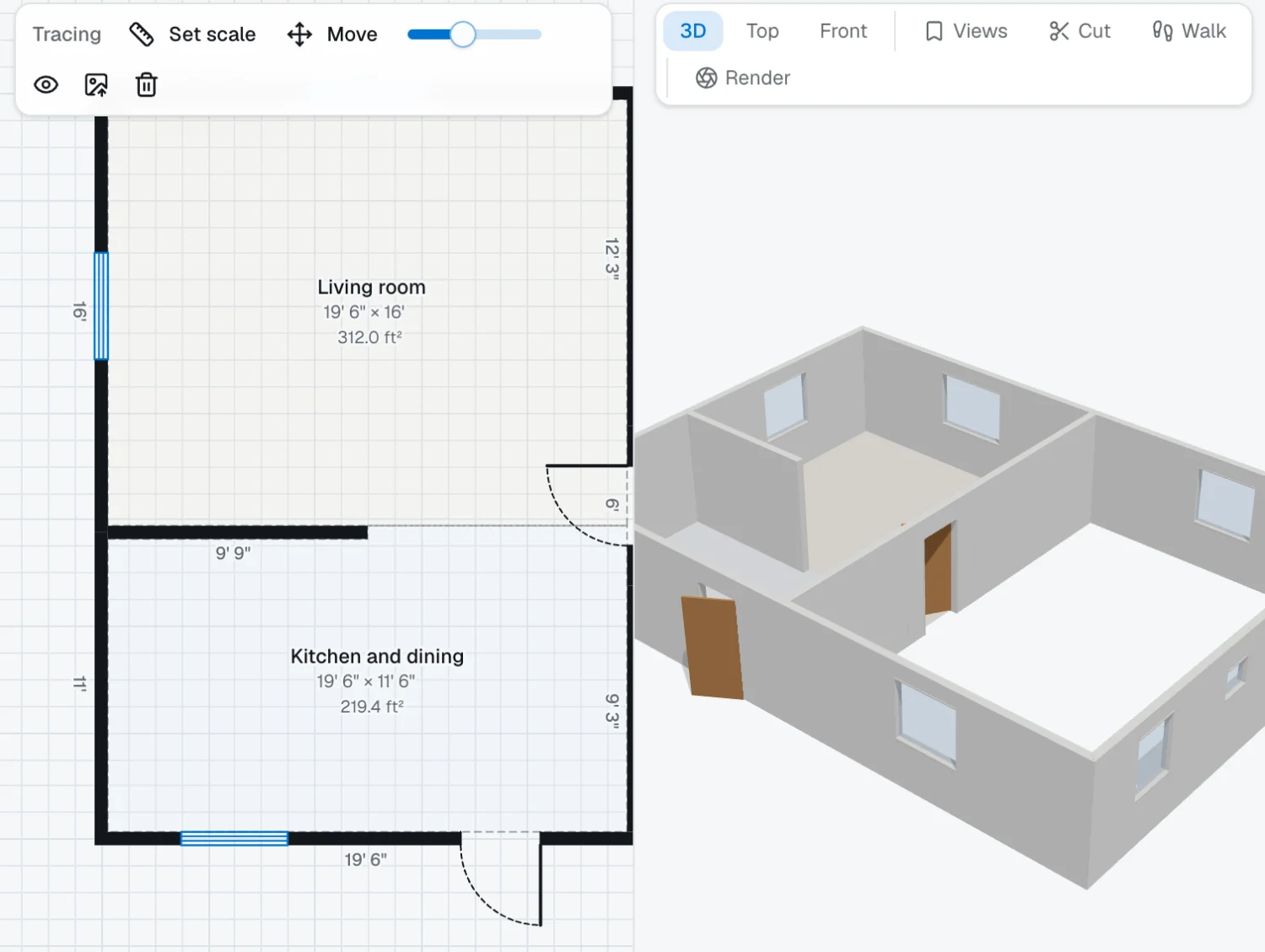Viewport: 1265px width, 952px height.
Task: Select the Move tracing tool
Action: (x=332, y=35)
